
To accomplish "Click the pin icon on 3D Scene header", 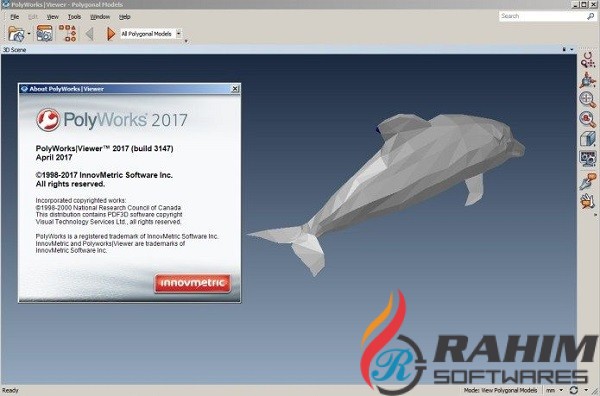I will [564, 50].
